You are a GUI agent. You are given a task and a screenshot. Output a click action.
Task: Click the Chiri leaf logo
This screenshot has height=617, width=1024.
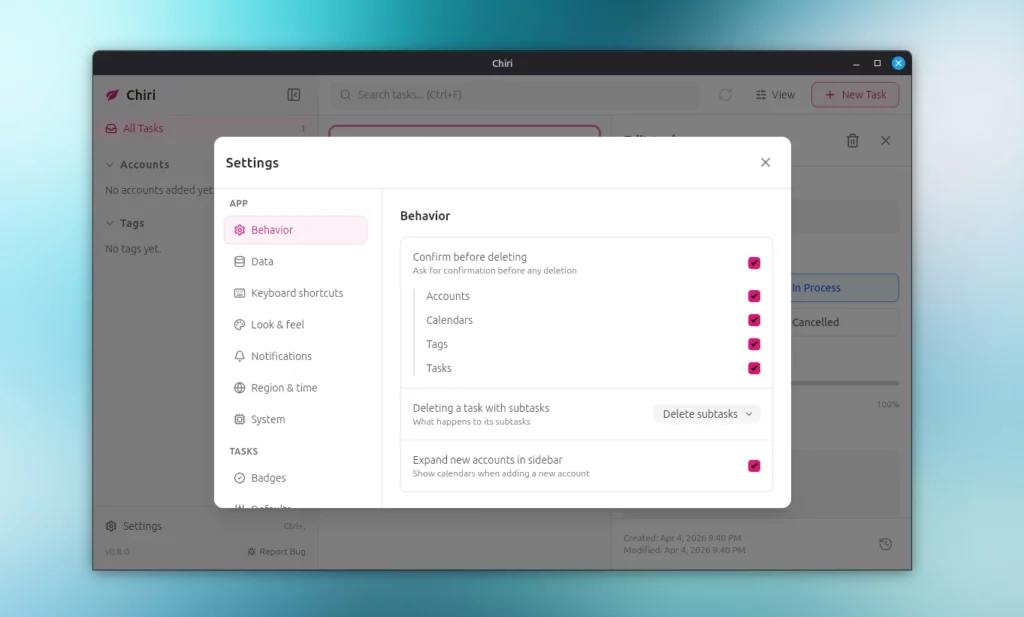(113, 95)
